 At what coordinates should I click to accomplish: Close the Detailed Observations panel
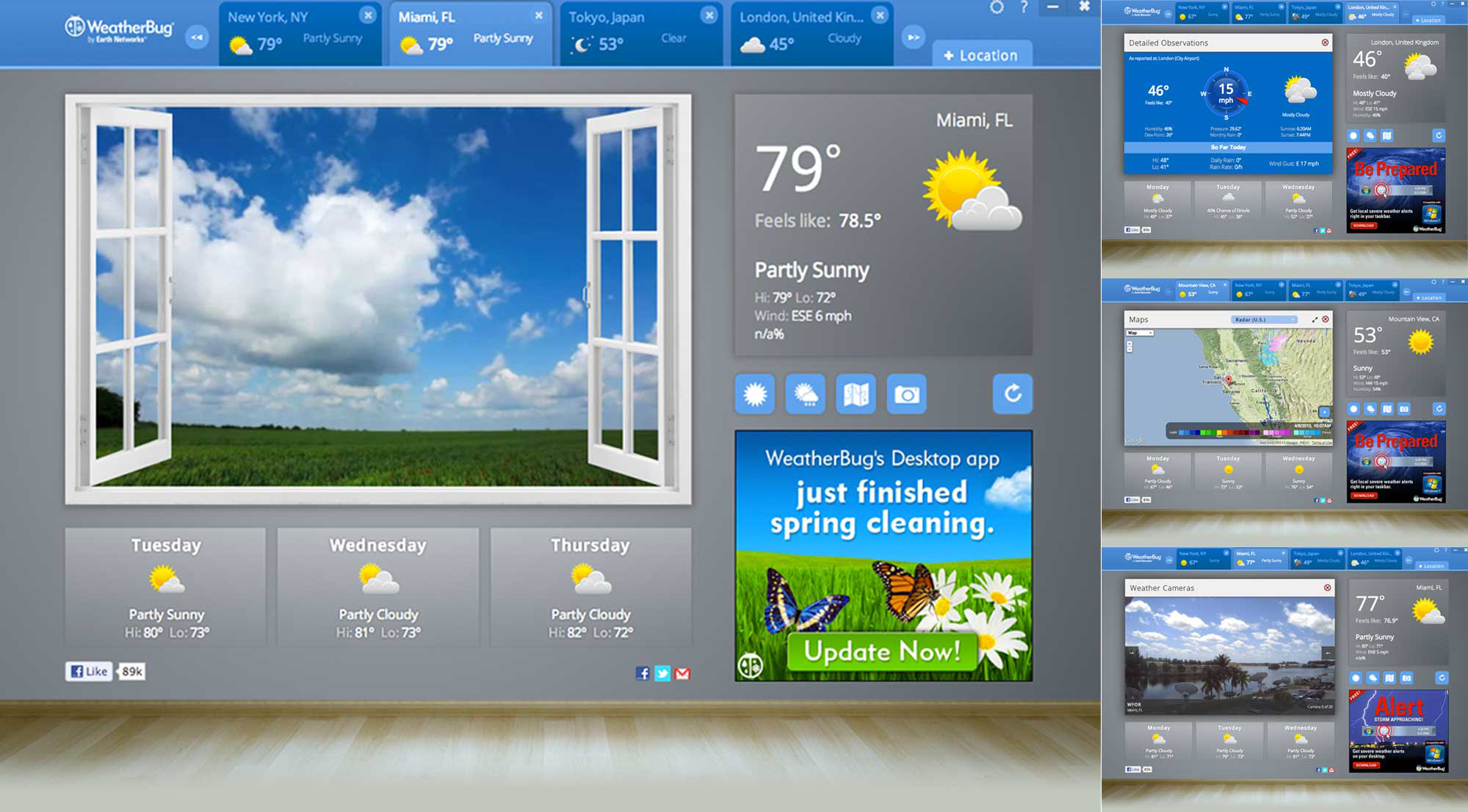(1326, 43)
